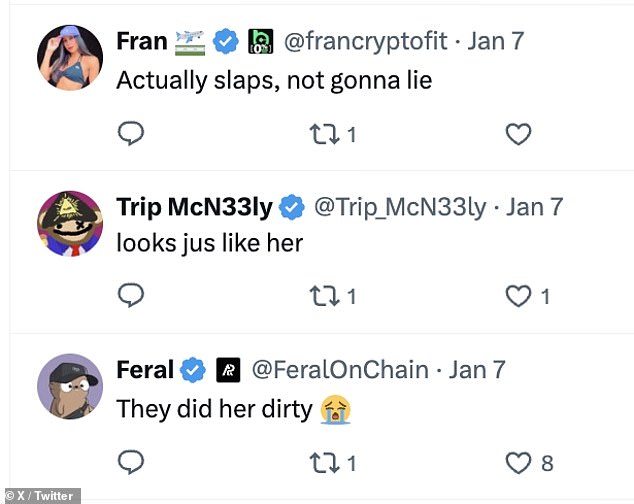
Task: Like Feral's tweet with 8 likes
Action: pos(518,462)
